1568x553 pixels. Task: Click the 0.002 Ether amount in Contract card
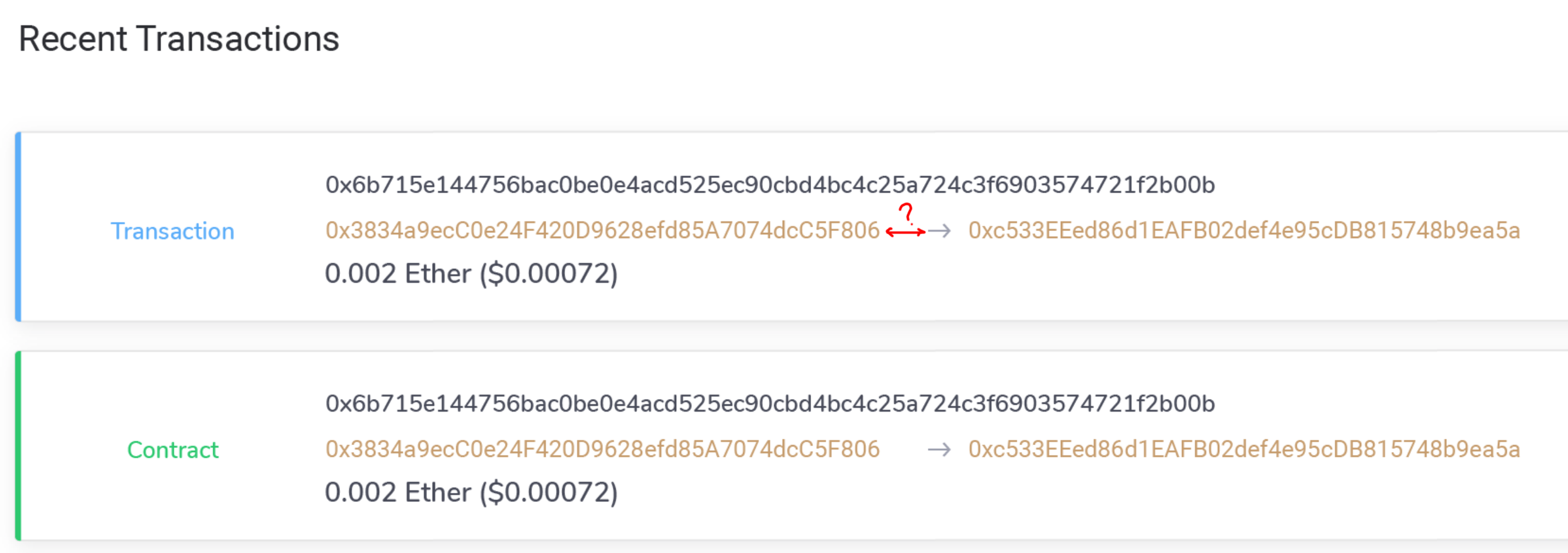(x=397, y=492)
